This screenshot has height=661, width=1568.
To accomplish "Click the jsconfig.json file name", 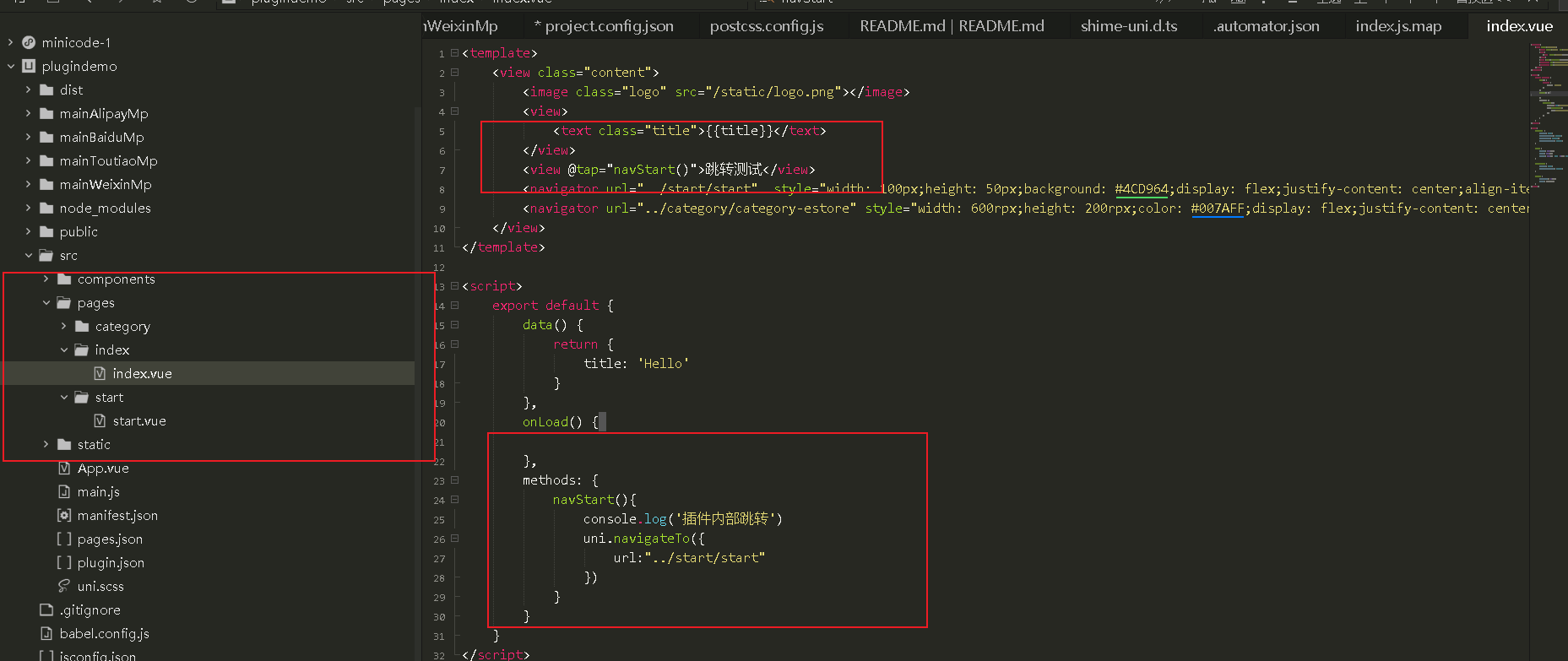I will 97,656.
